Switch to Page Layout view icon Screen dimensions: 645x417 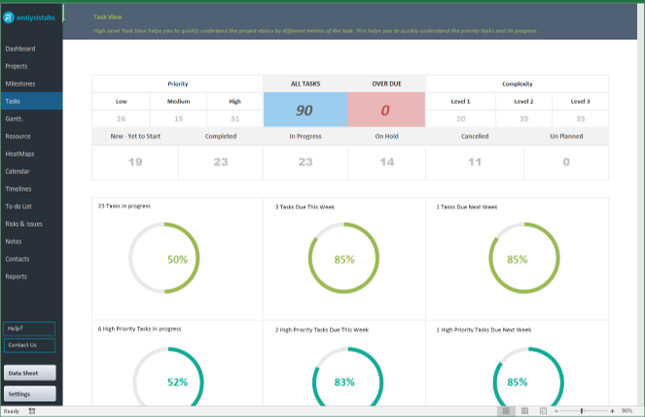click(524, 411)
